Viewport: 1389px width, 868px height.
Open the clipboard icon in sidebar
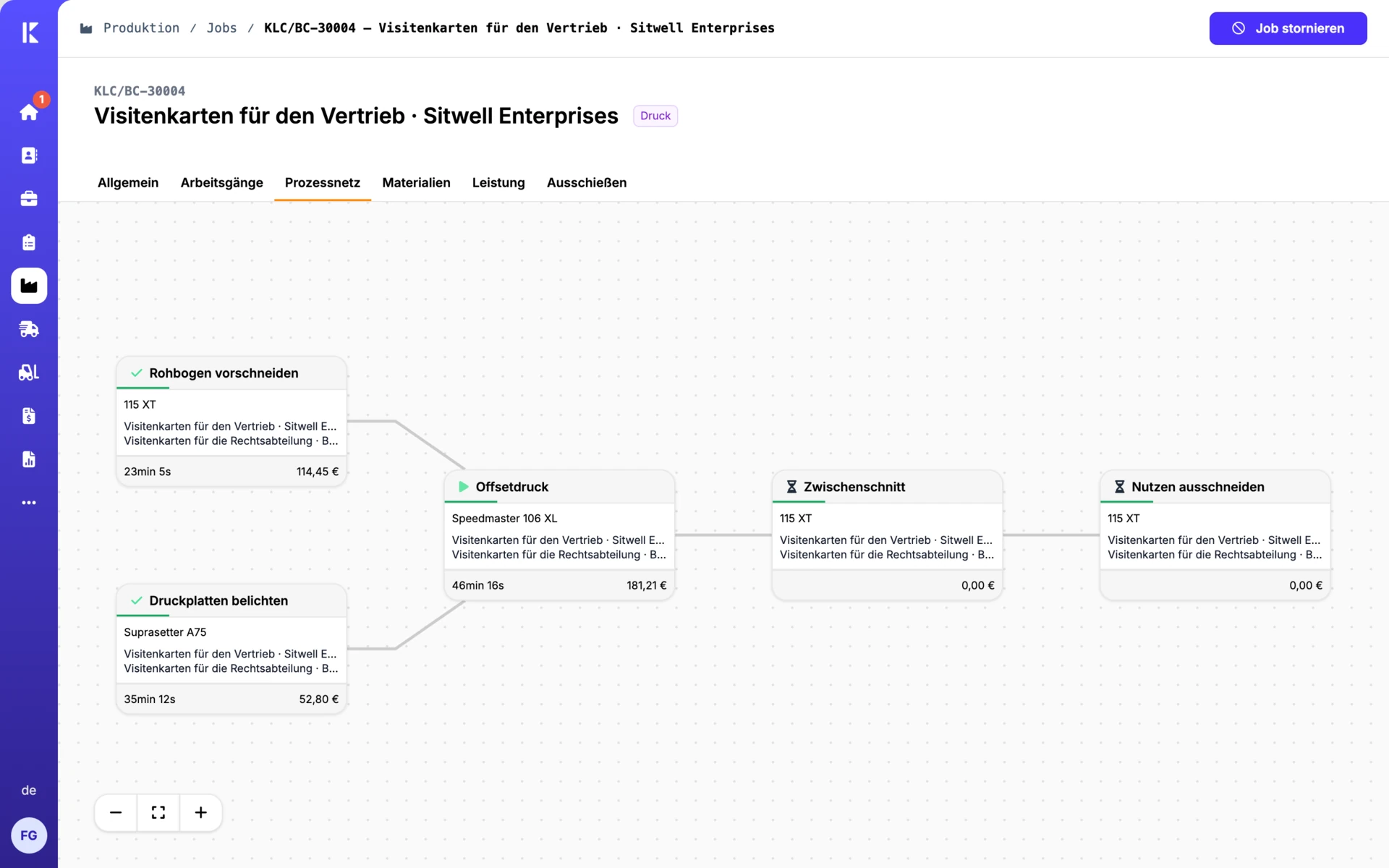tap(29, 242)
